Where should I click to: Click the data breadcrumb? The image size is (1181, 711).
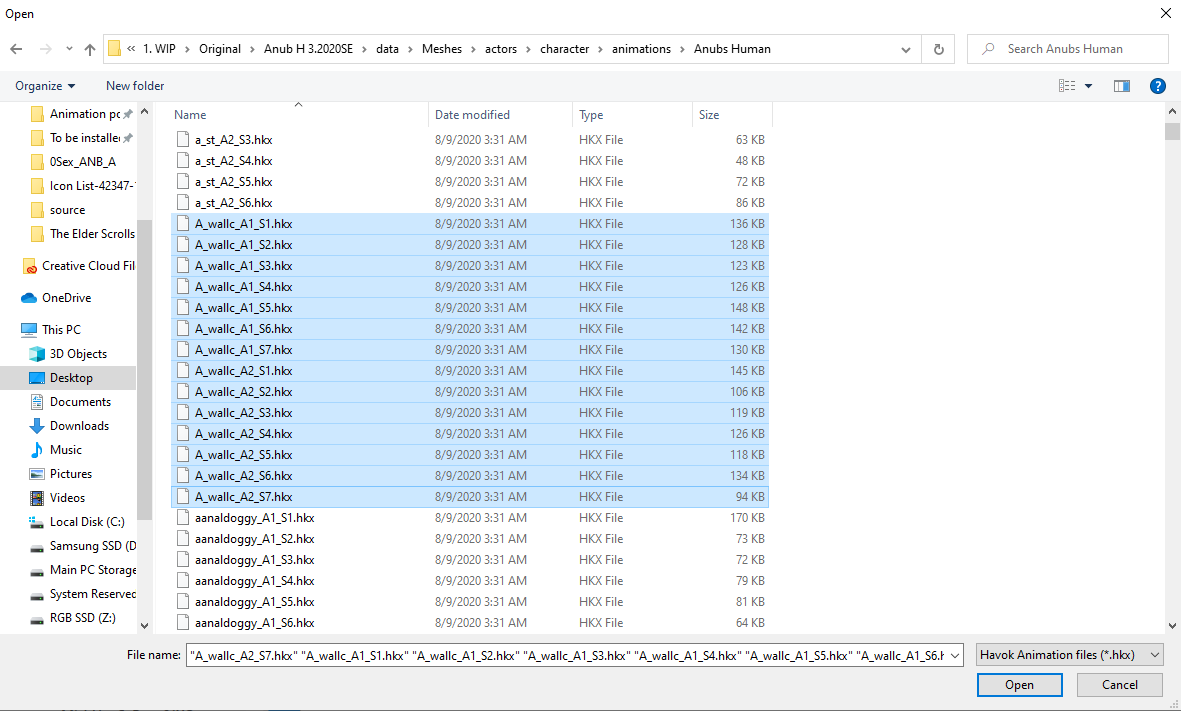coord(387,48)
